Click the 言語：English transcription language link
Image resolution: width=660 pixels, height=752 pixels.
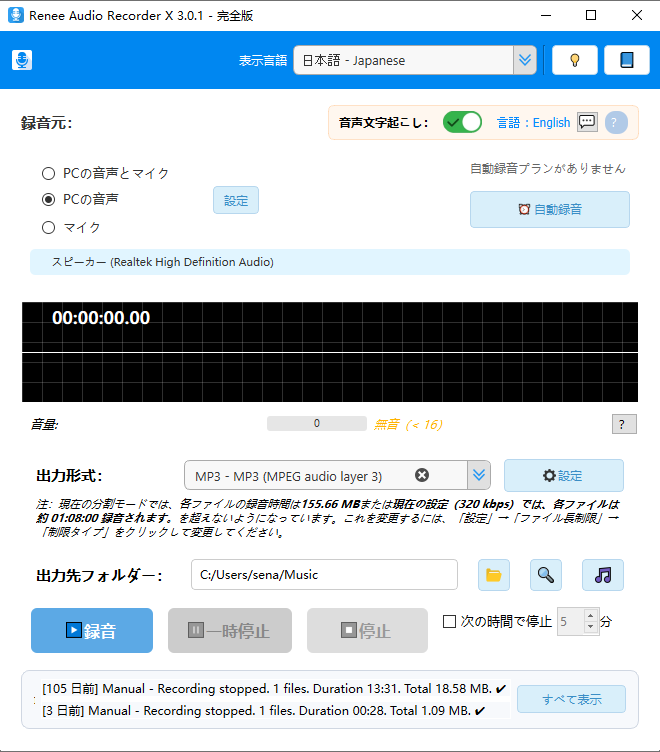[533, 123]
